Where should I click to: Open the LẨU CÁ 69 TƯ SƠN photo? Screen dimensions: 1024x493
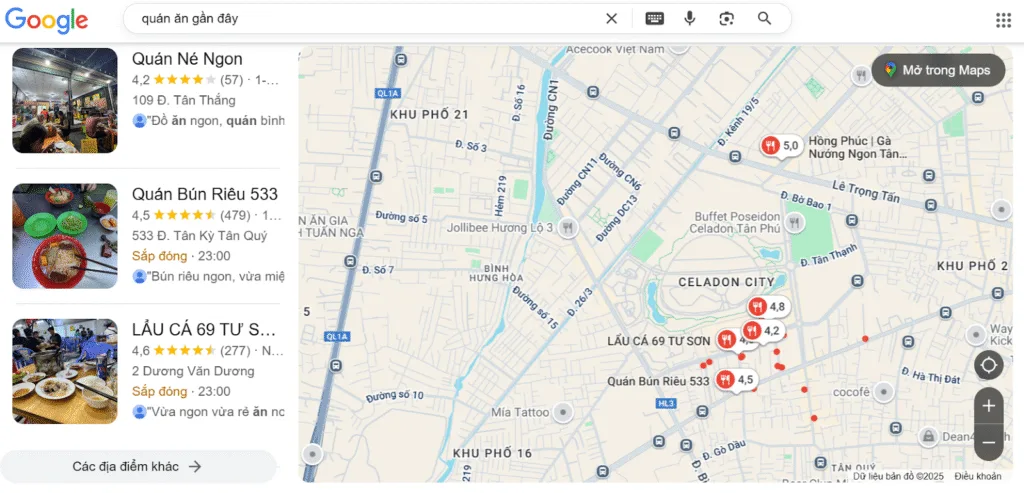tap(65, 371)
